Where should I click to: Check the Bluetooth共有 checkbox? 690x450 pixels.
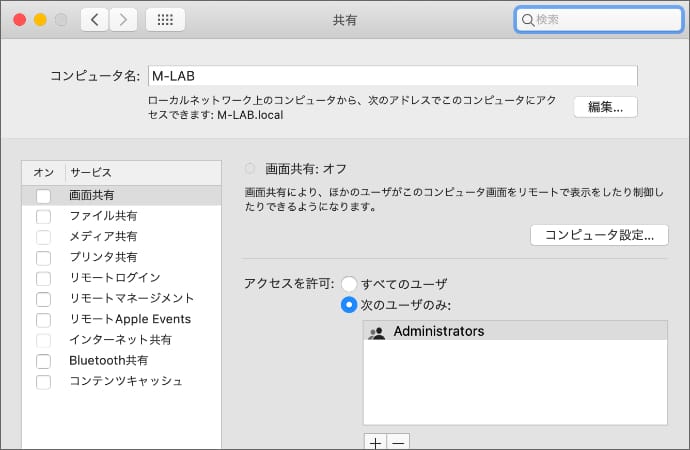(x=43, y=361)
